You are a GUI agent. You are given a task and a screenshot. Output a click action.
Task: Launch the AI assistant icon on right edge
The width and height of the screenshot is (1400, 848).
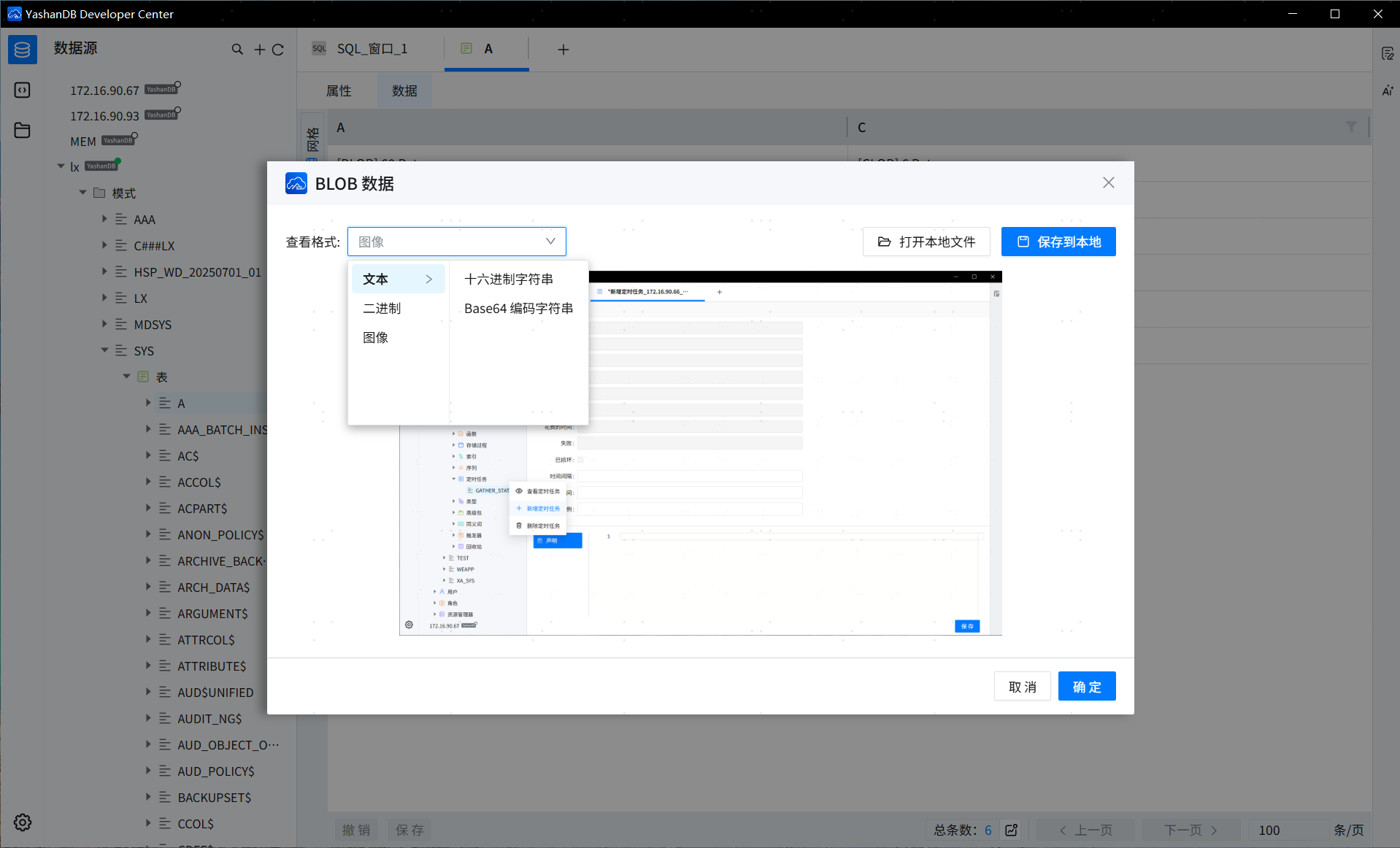pyautogui.click(x=1388, y=90)
